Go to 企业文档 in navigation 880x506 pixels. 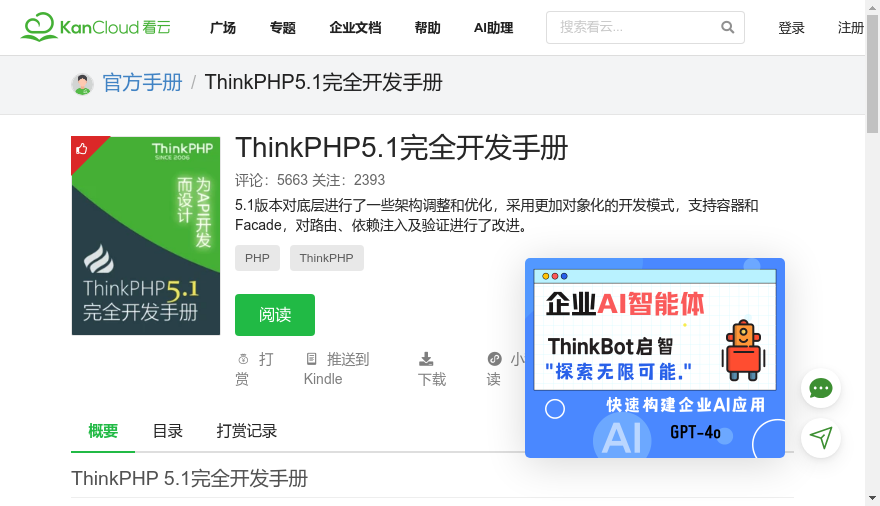pyautogui.click(x=355, y=28)
